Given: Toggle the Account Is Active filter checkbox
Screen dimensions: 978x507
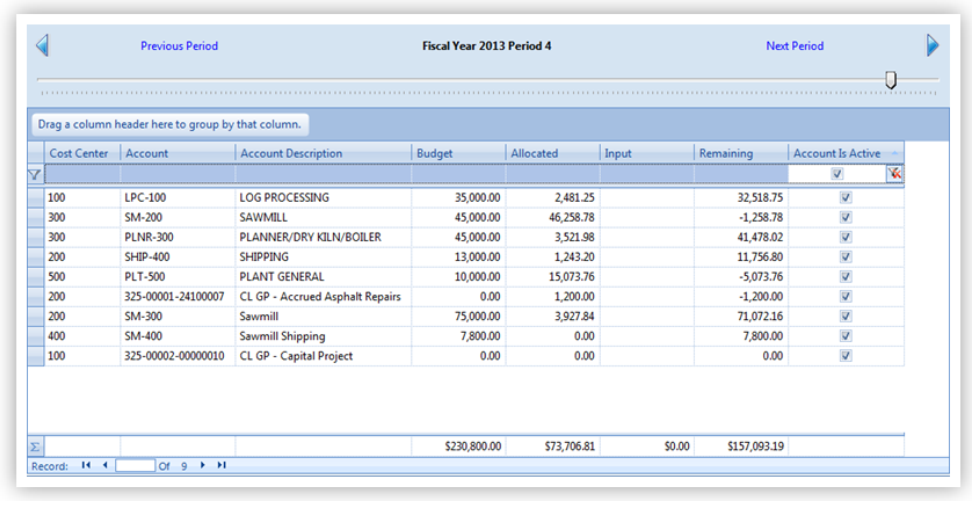Looking at the screenshot, I should tap(837, 174).
